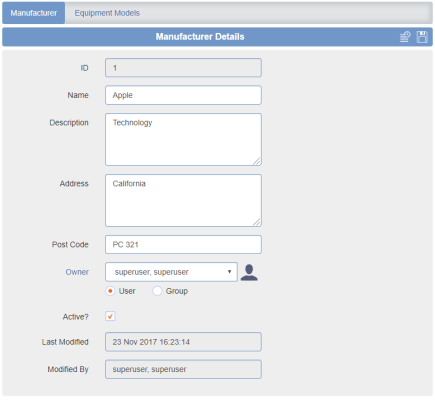Click the Manufacturer Details heading
This screenshot has height=400, width=435.
pyautogui.click(x=200, y=37)
